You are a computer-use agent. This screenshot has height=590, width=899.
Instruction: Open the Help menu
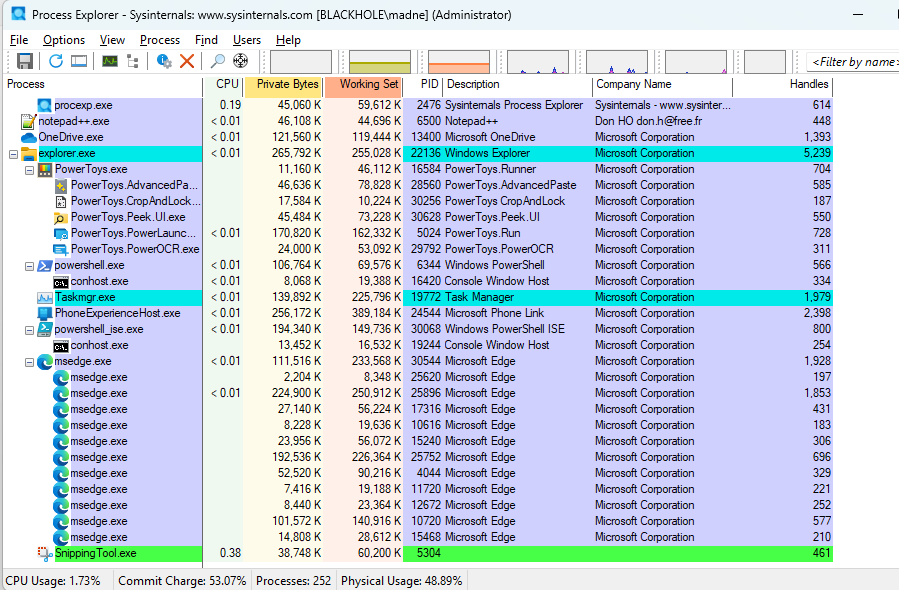point(288,40)
